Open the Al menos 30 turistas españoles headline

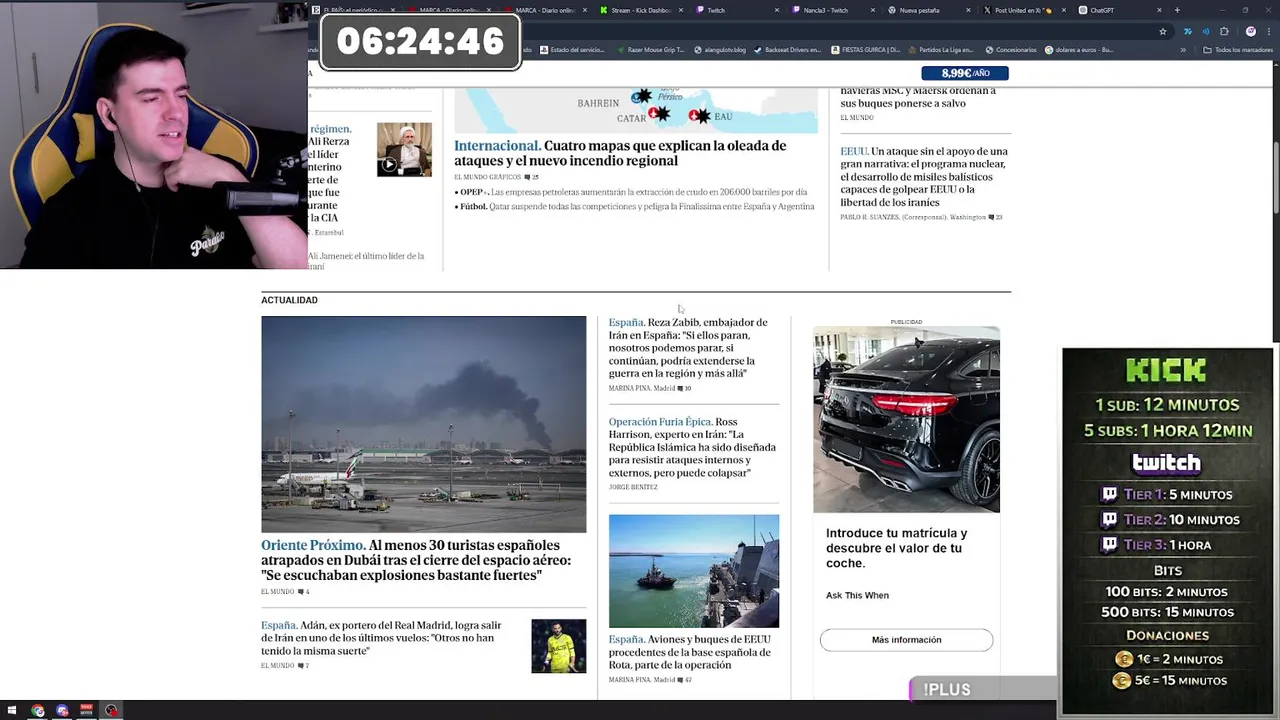click(416, 561)
